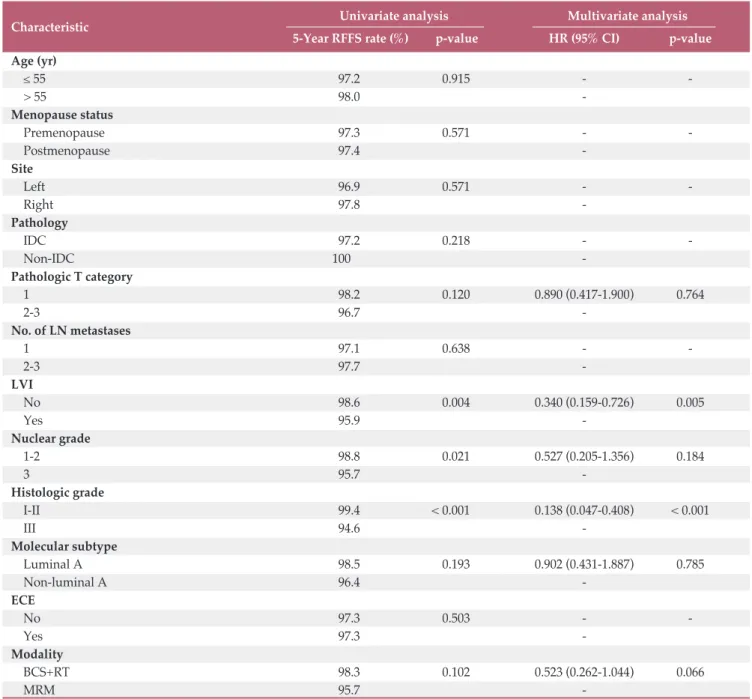Image resolution: width=752 pixels, height=699 pixels.
Task: Click the 98.0 RFFS rate value
Action: (x=349, y=97)
